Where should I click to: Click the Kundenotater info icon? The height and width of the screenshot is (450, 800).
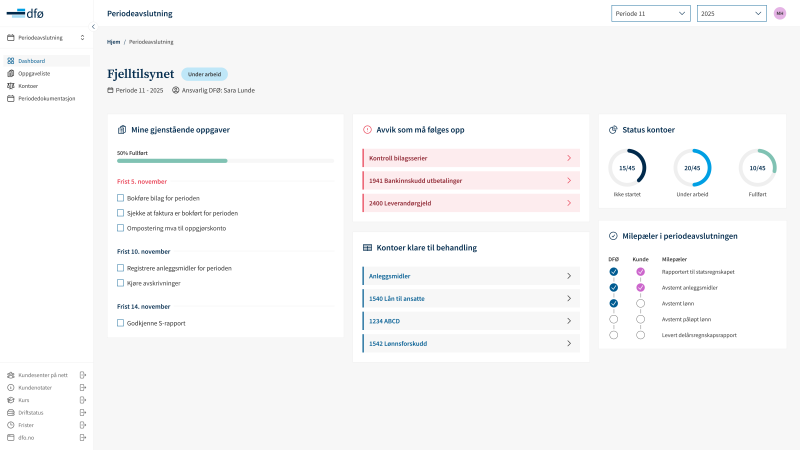click(11, 387)
